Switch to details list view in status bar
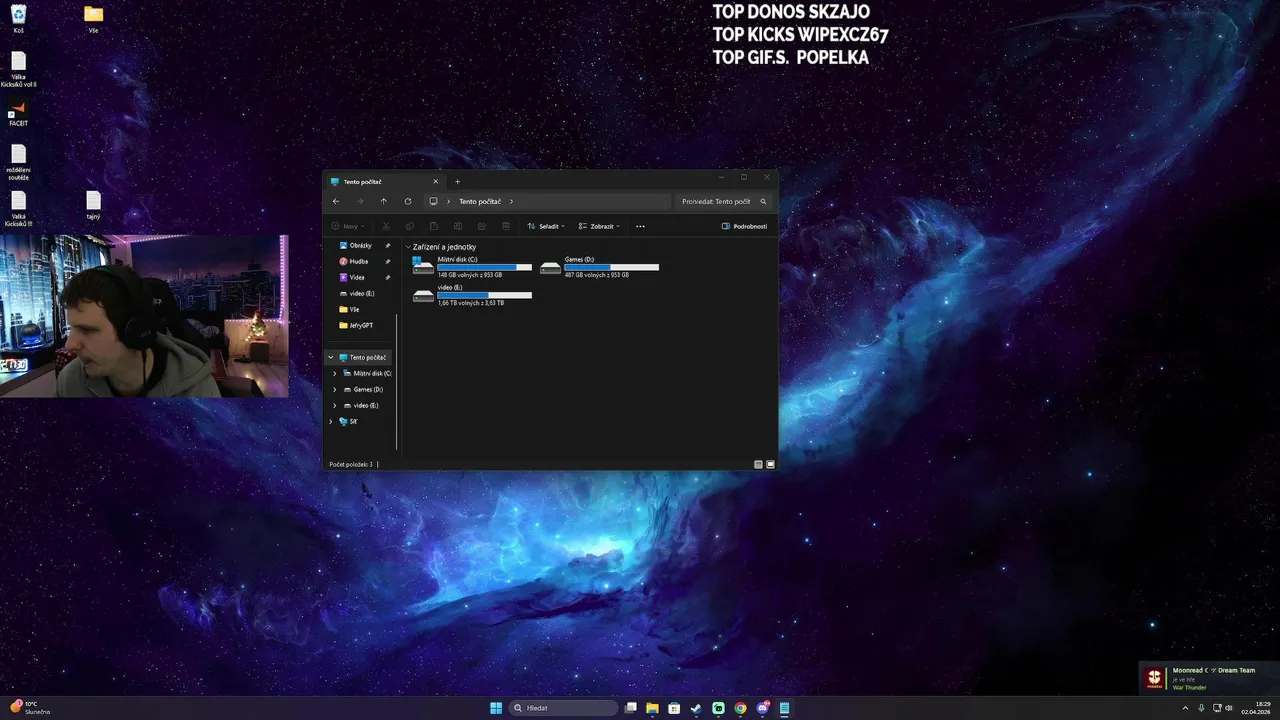The width and height of the screenshot is (1280, 720). [758, 464]
